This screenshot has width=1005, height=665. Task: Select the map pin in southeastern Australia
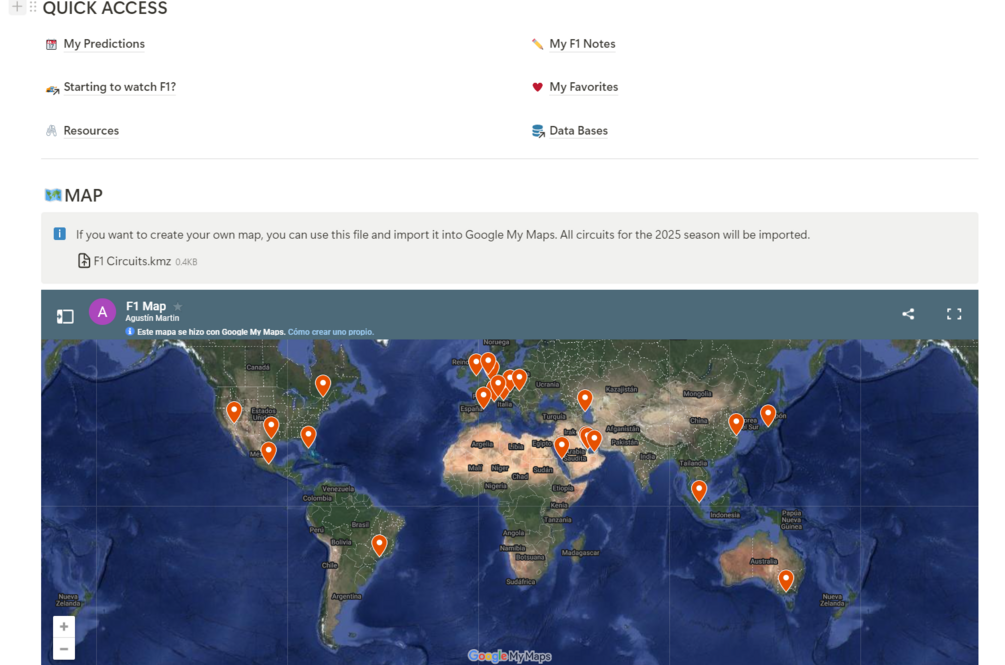point(786,581)
